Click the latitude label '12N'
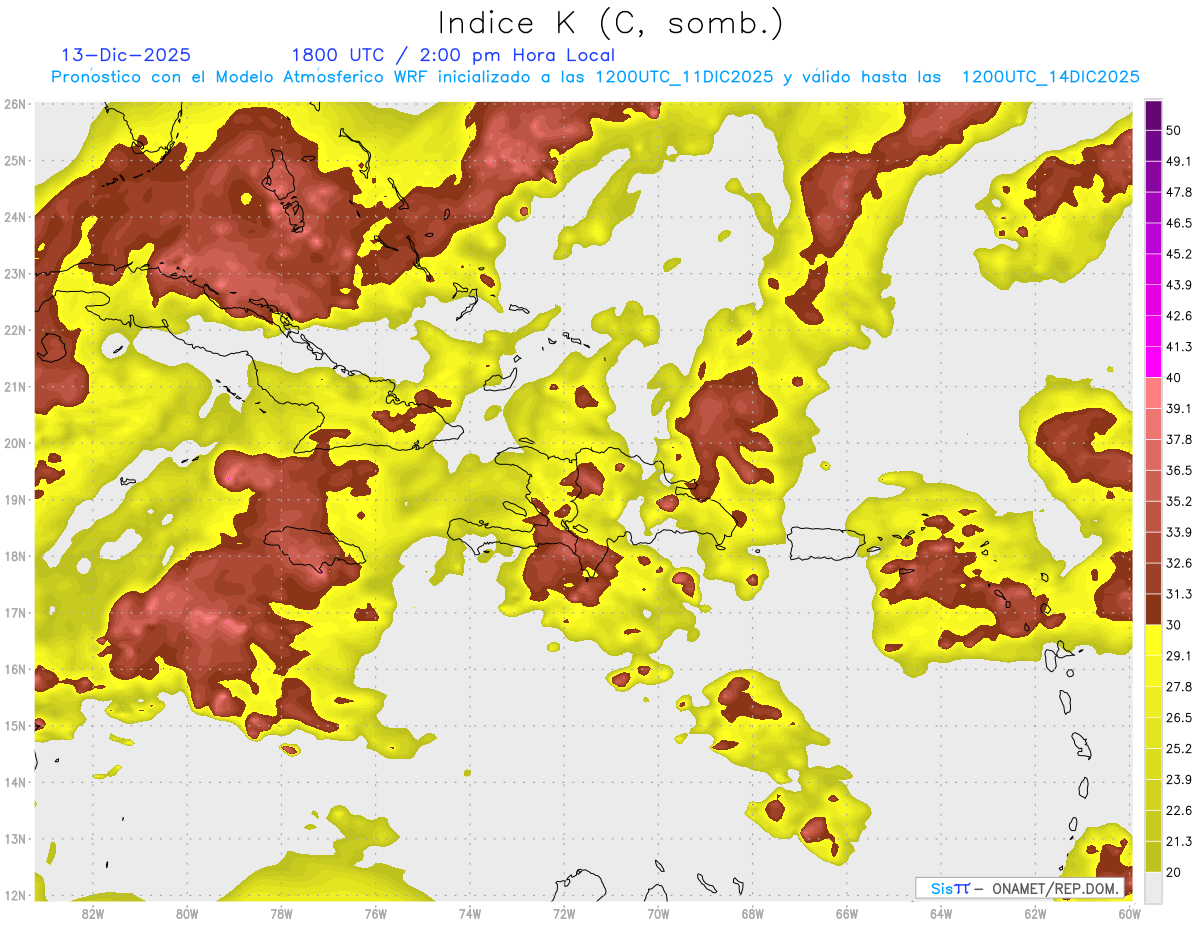The height and width of the screenshot is (927, 1200). click(x=14, y=895)
